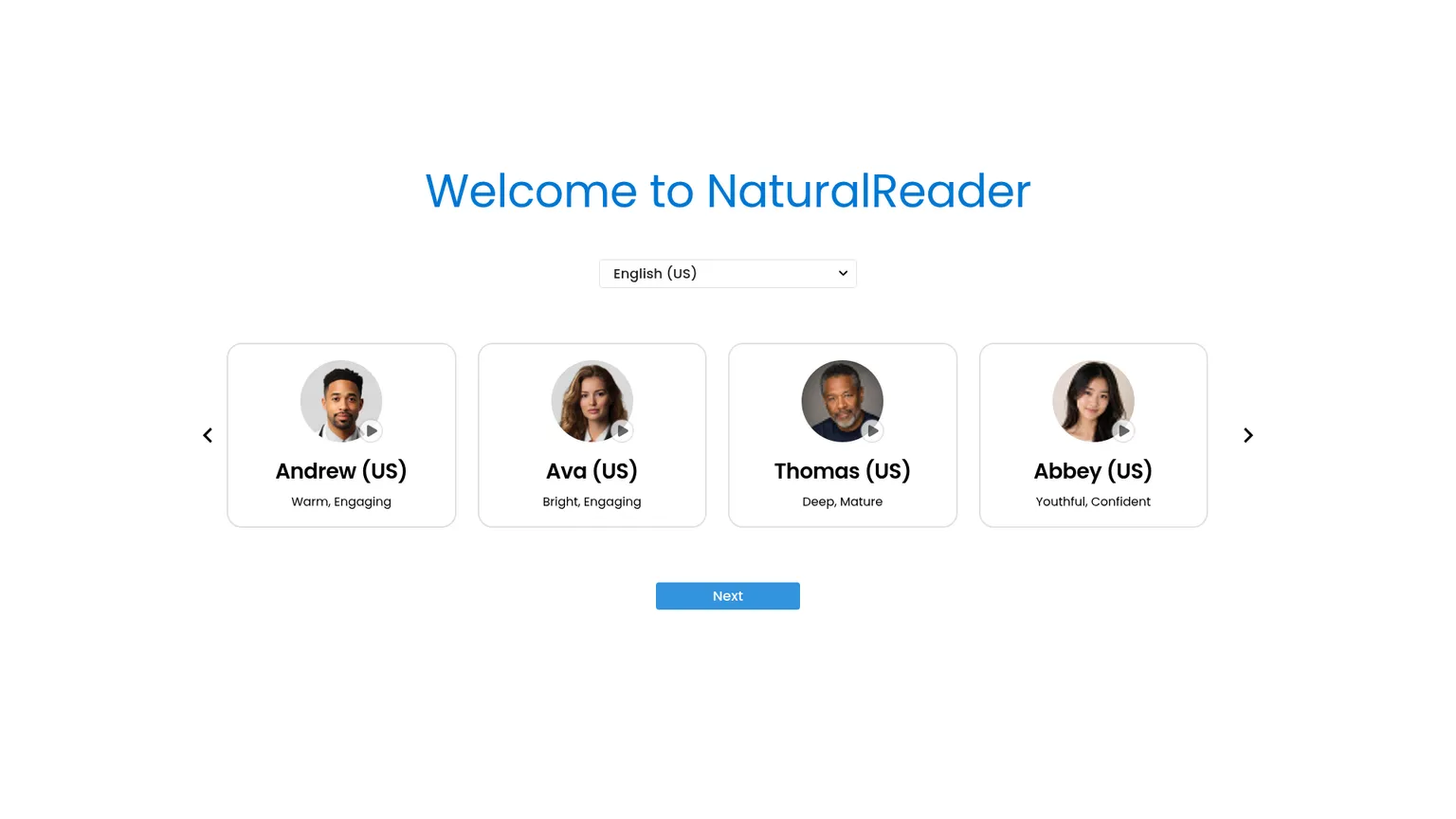Image resolution: width=1456 pixels, height=819 pixels.
Task: Click the "Deep, Mature" description
Action: [x=843, y=501]
